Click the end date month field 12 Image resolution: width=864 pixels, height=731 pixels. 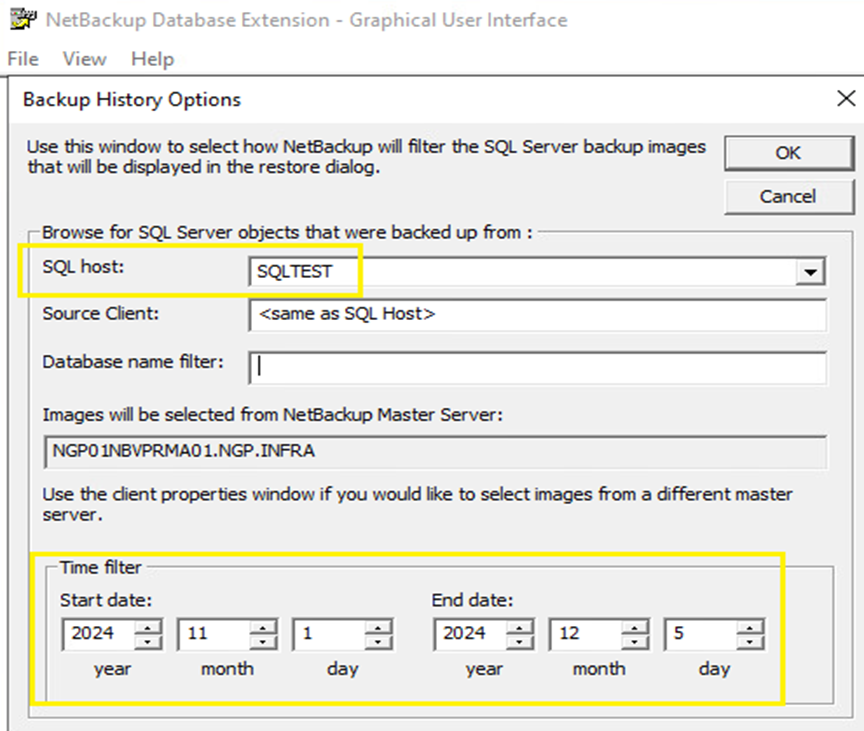click(x=586, y=633)
